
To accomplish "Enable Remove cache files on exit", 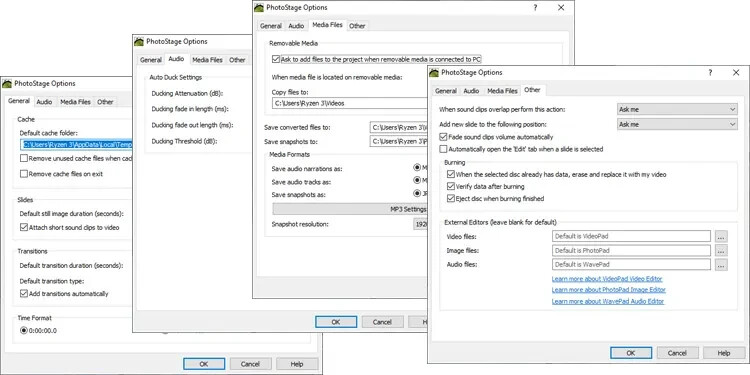I will point(24,174).
